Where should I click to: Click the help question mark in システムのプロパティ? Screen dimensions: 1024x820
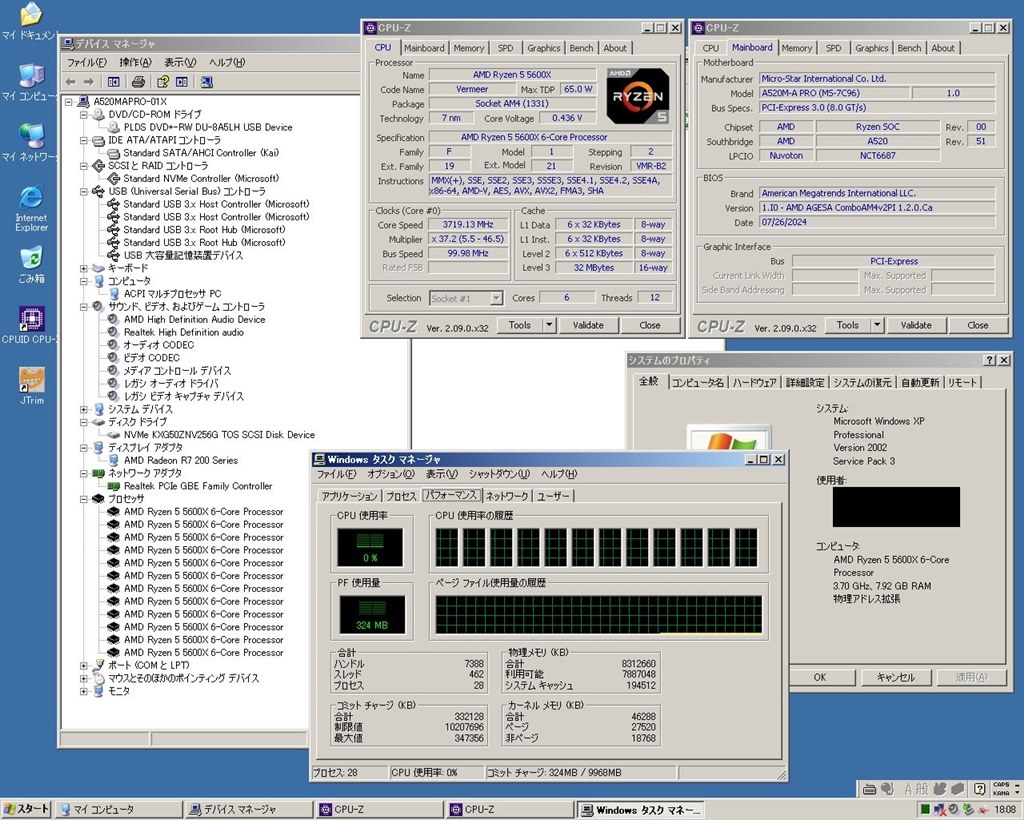(x=990, y=360)
